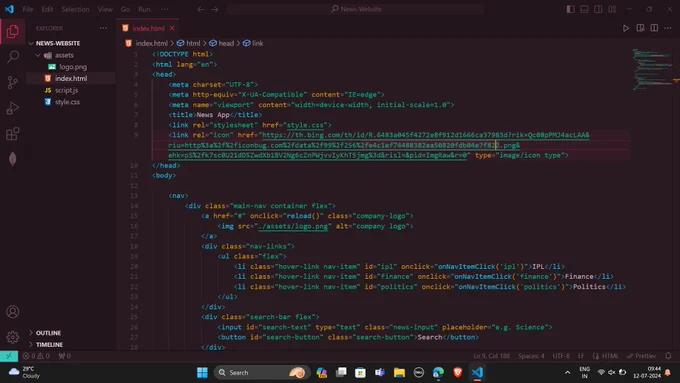Open the MongoDB leaf icon view
The width and height of the screenshot is (680, 383).
13,159
